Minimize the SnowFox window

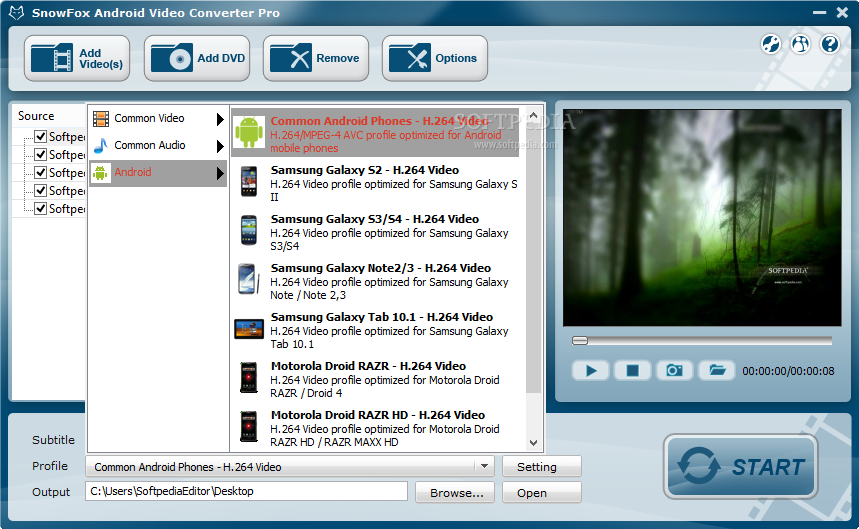click(819, 12)
